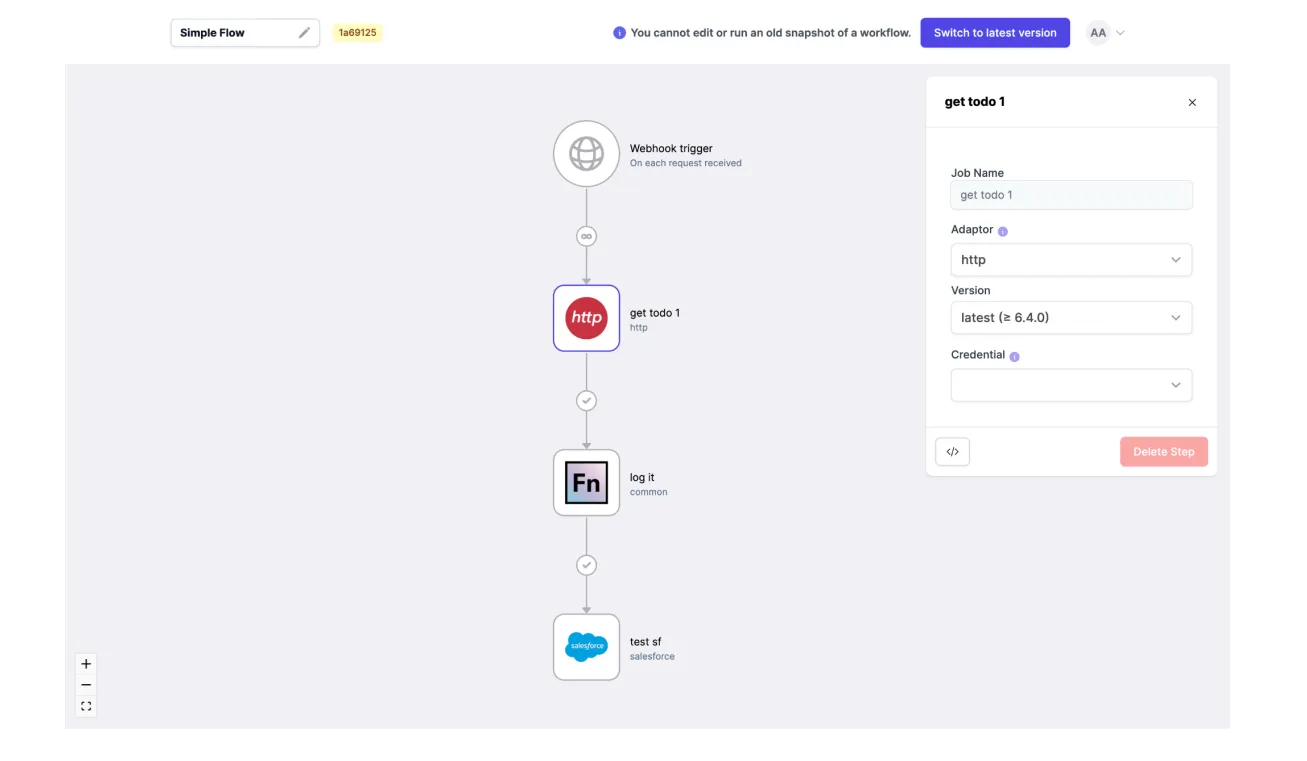Viewport: 1307px width, 761px height.
Task: Expand the chevron next to the AA avatar
Action: point(1120,33)
